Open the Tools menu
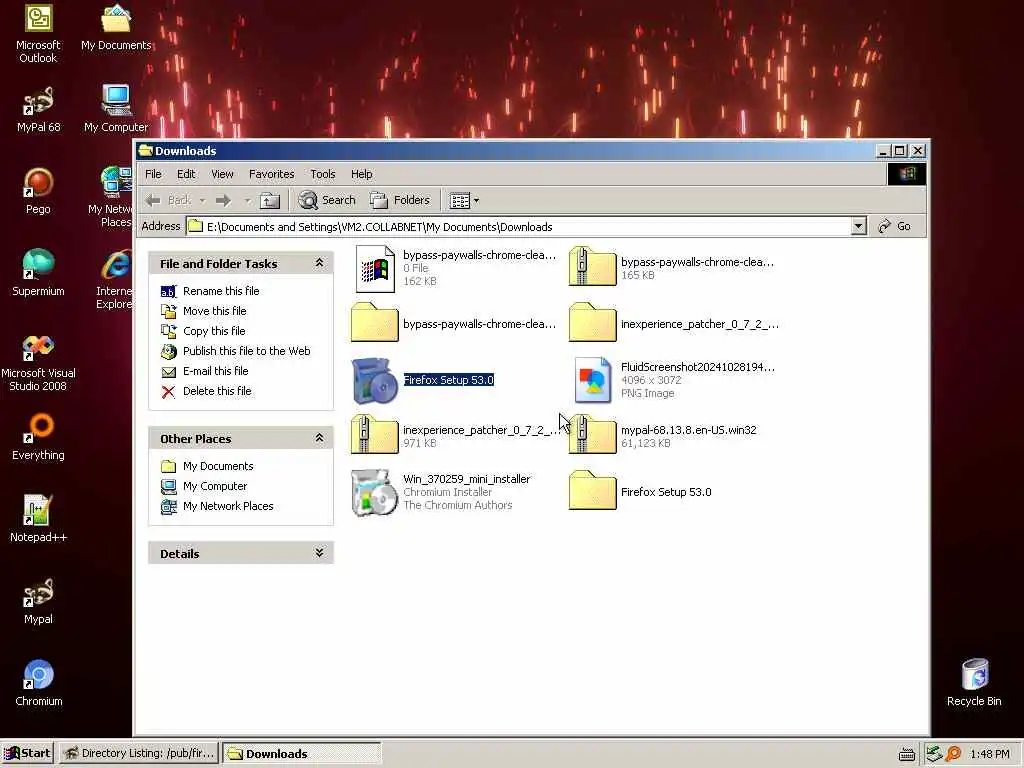Viewport: 1024px width, 768px height. pyautogui.click(x=323, y=174)
